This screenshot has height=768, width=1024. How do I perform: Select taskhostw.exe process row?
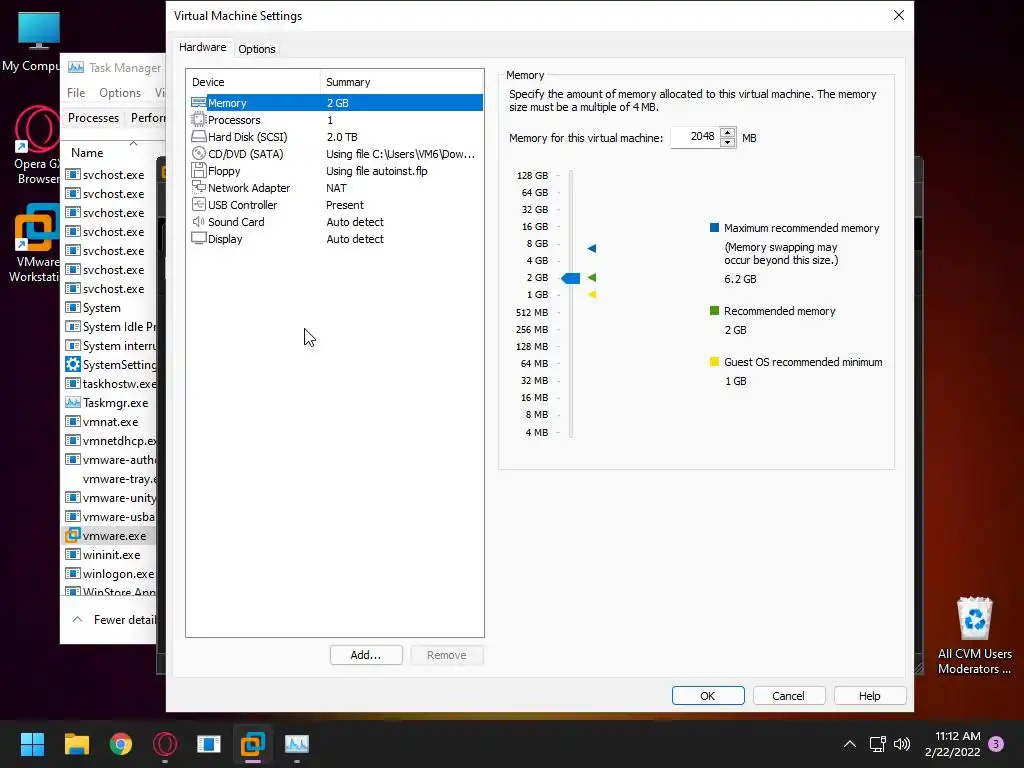click(x=108, y=384)
